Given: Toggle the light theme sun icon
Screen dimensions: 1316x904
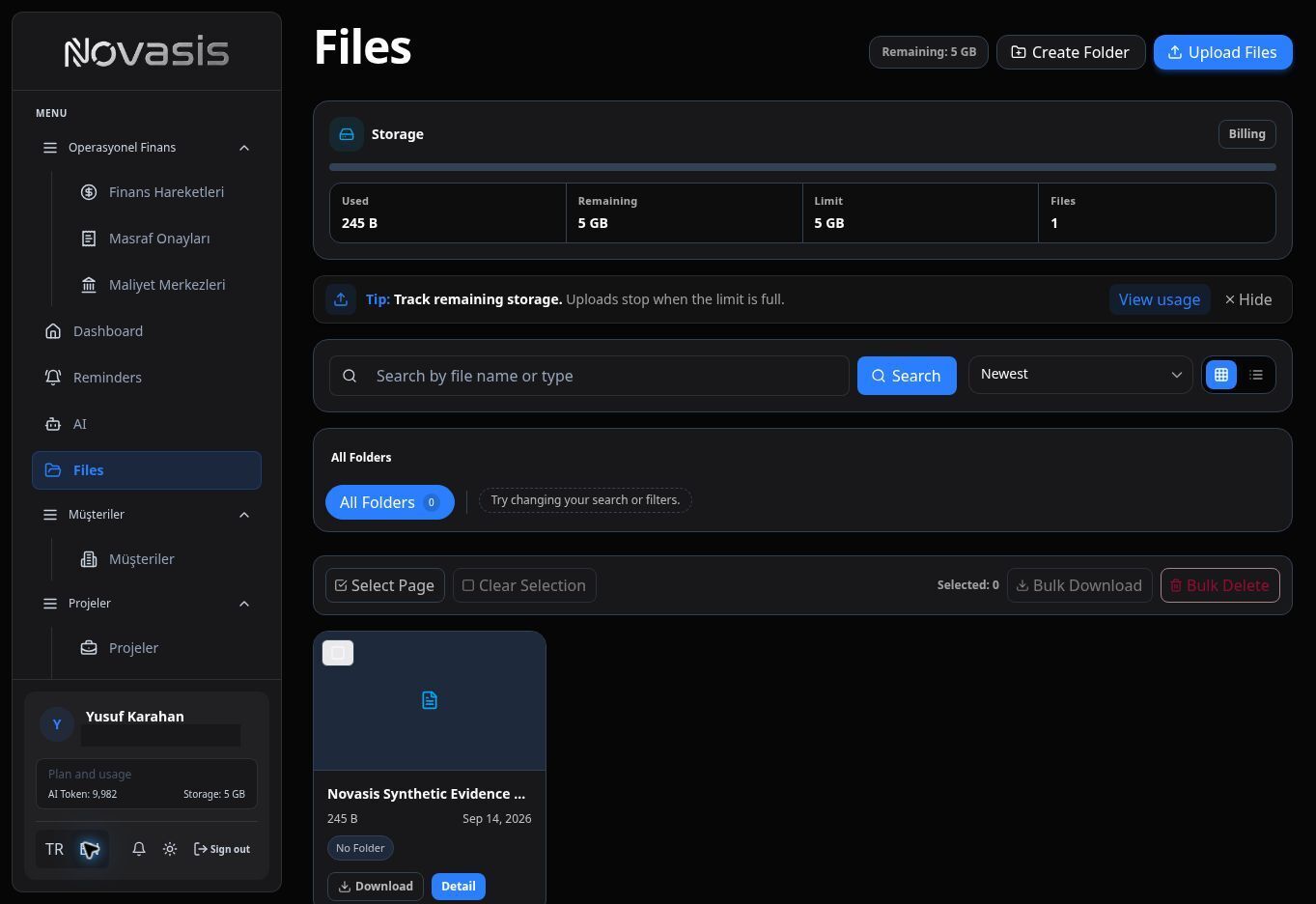Looking at the screenshot, I should 170,849.
